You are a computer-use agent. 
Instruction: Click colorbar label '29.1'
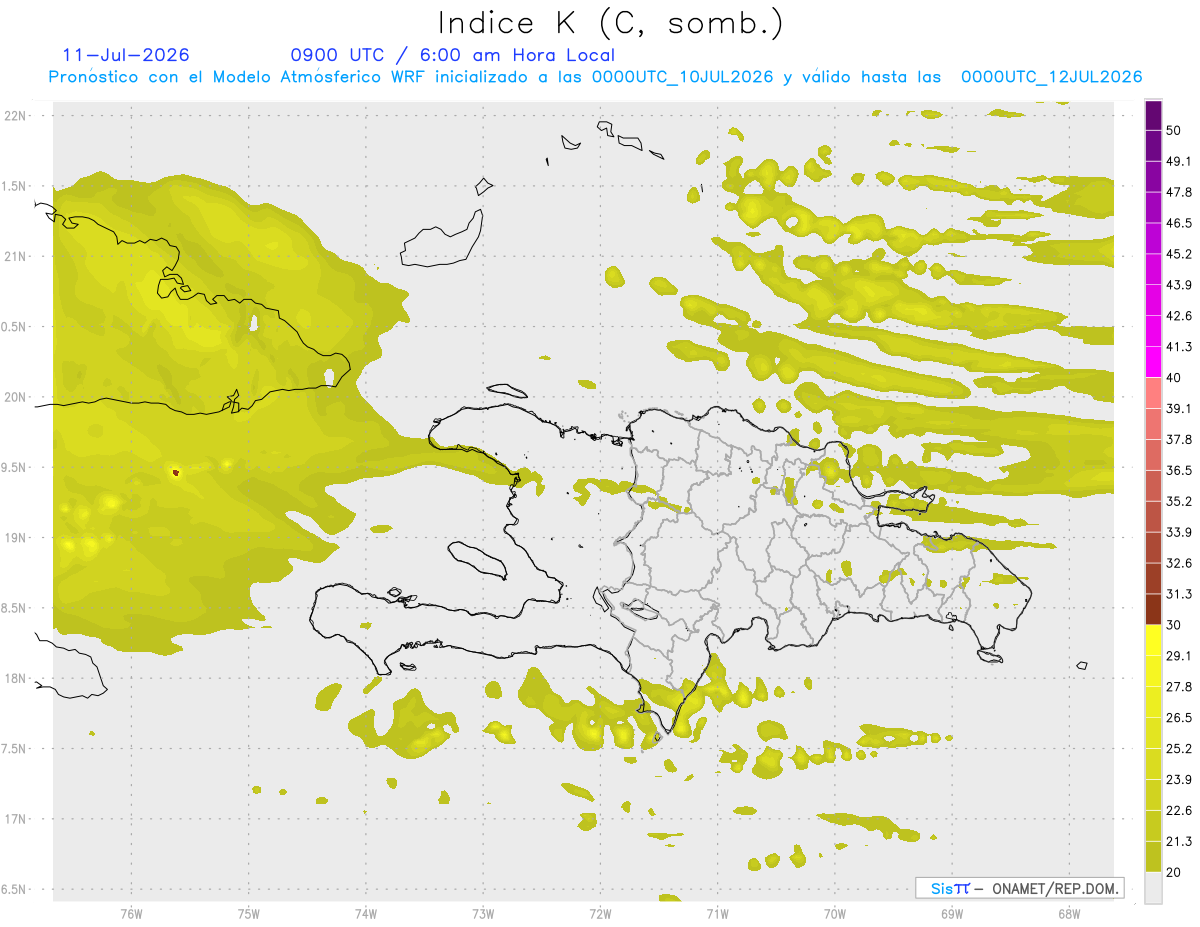tap(1179, 655)
